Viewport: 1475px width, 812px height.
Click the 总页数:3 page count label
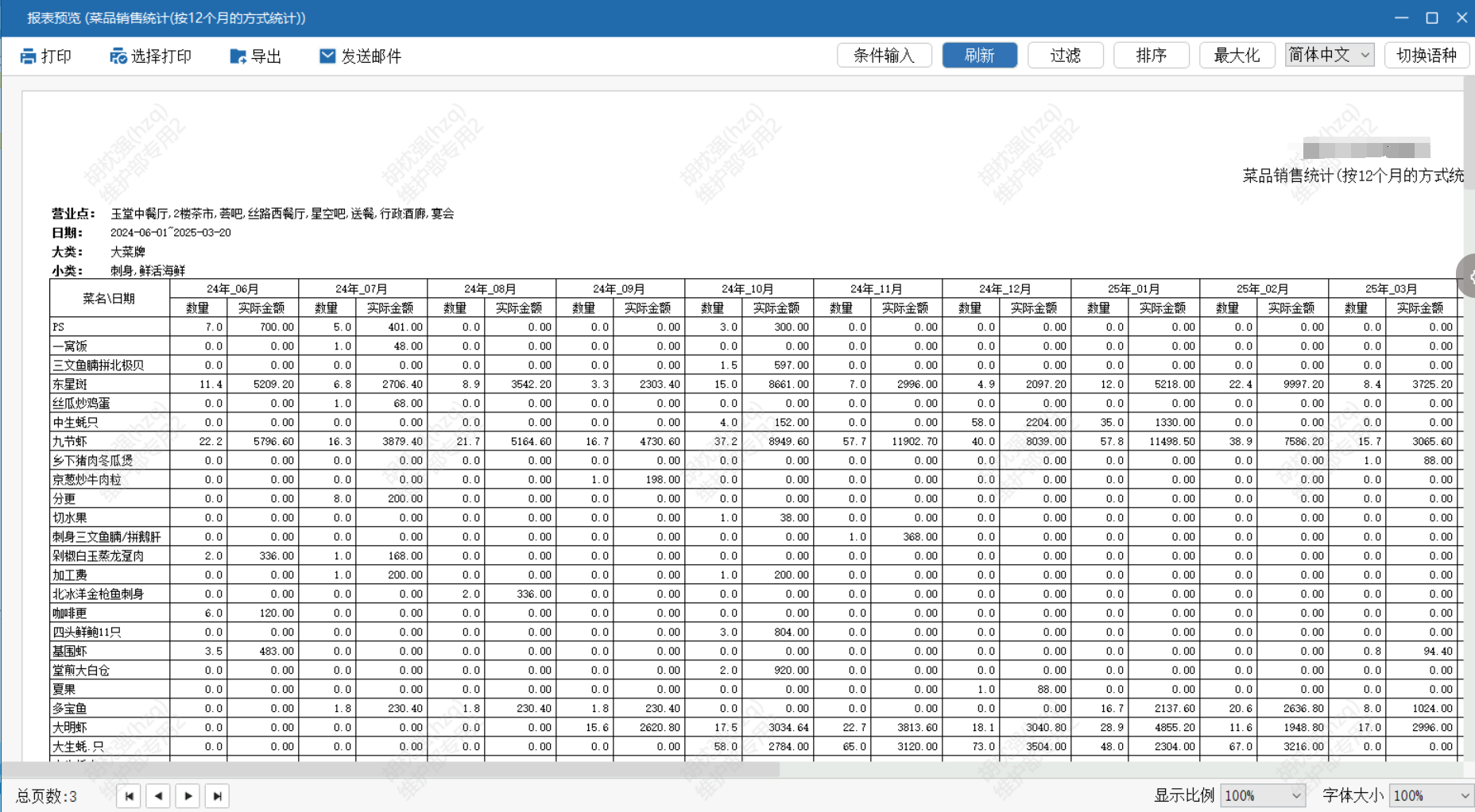pyautogui.click(x=47, y=796)
